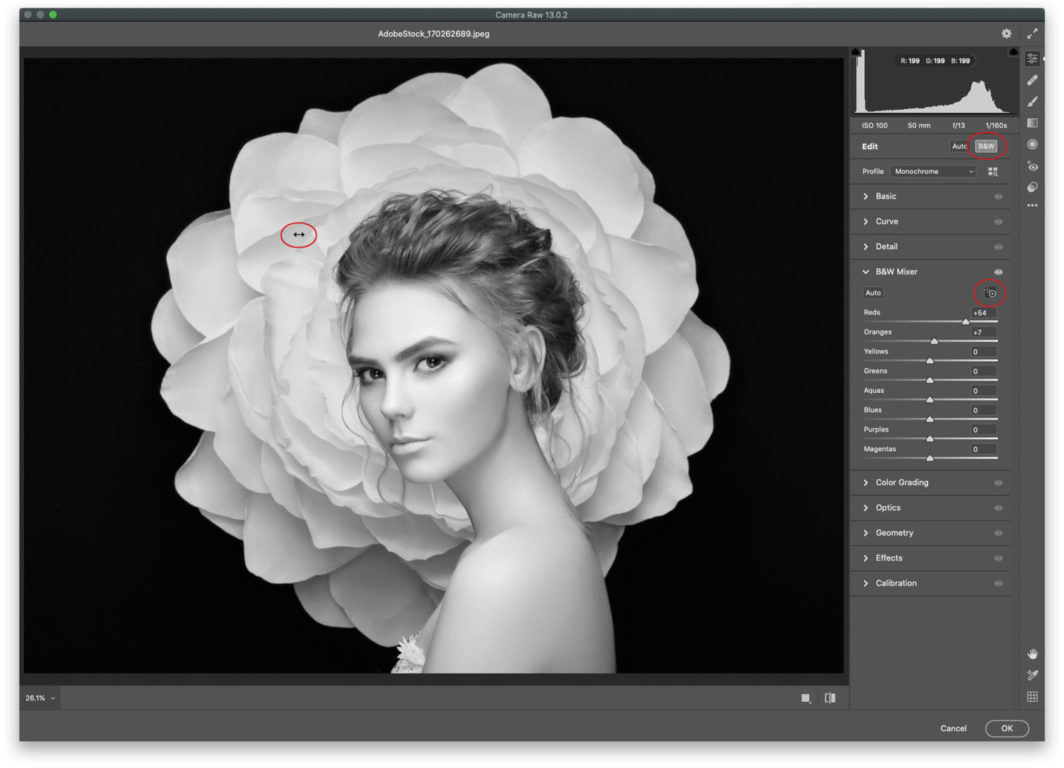Select the Edit panel icon
The image size is (1064, 768).
pyautogui.click(x=1032, y=59)
